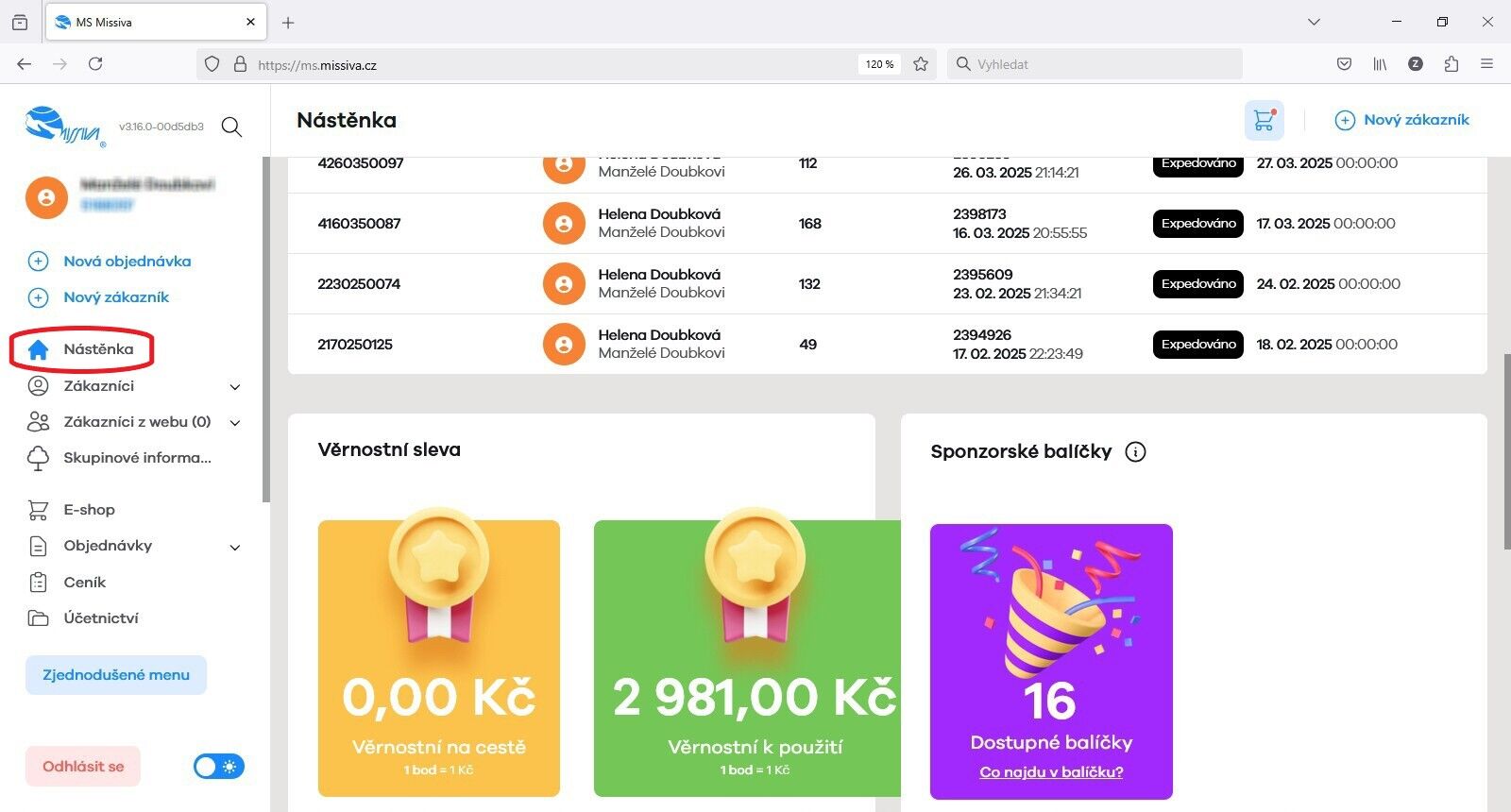Expand the Objednávky submenu chevron
Image resolution: width=1511 pixels, height=812 pixels.
click(235, 548)
